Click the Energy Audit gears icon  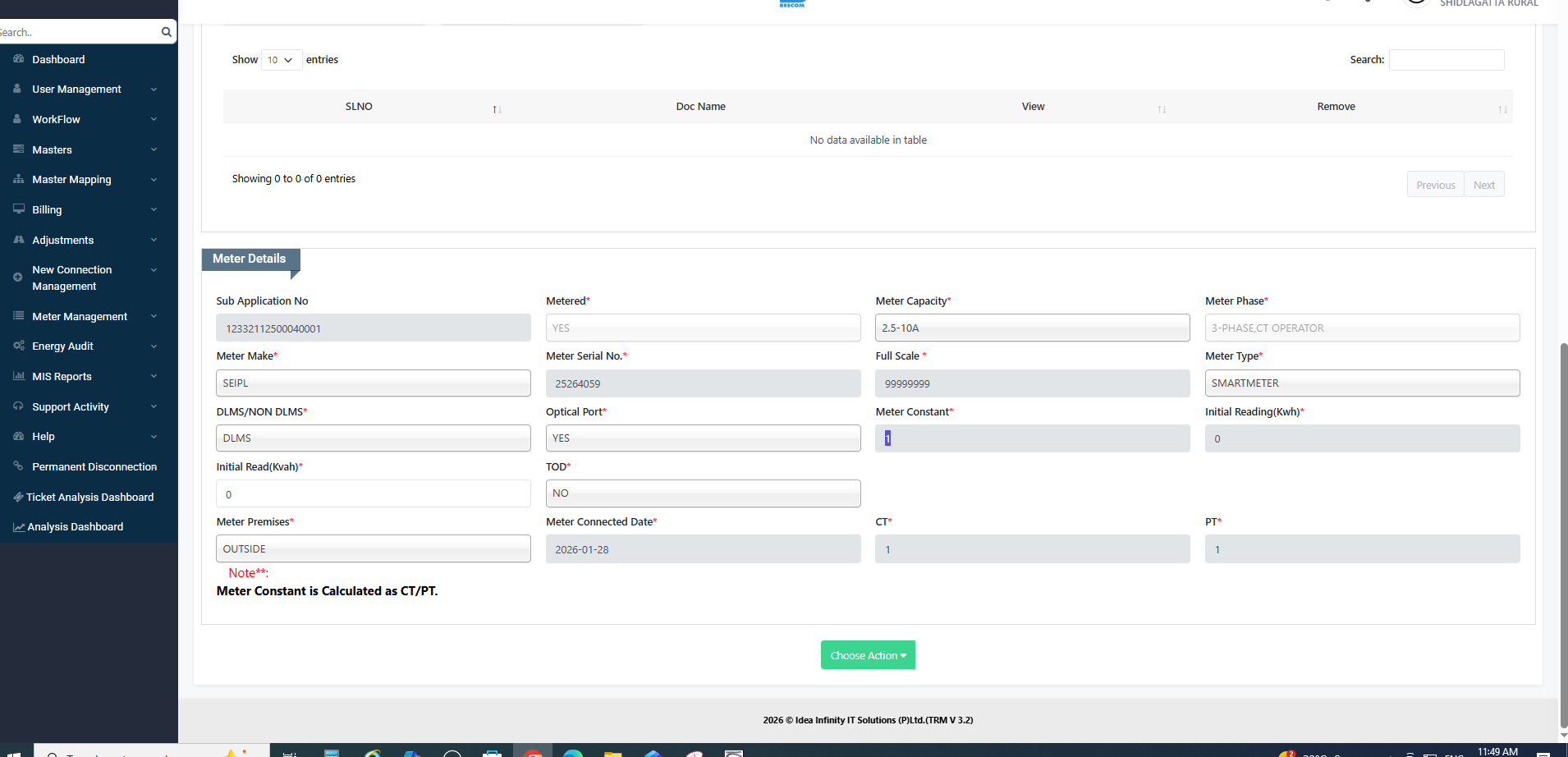(x=18, y=346)
